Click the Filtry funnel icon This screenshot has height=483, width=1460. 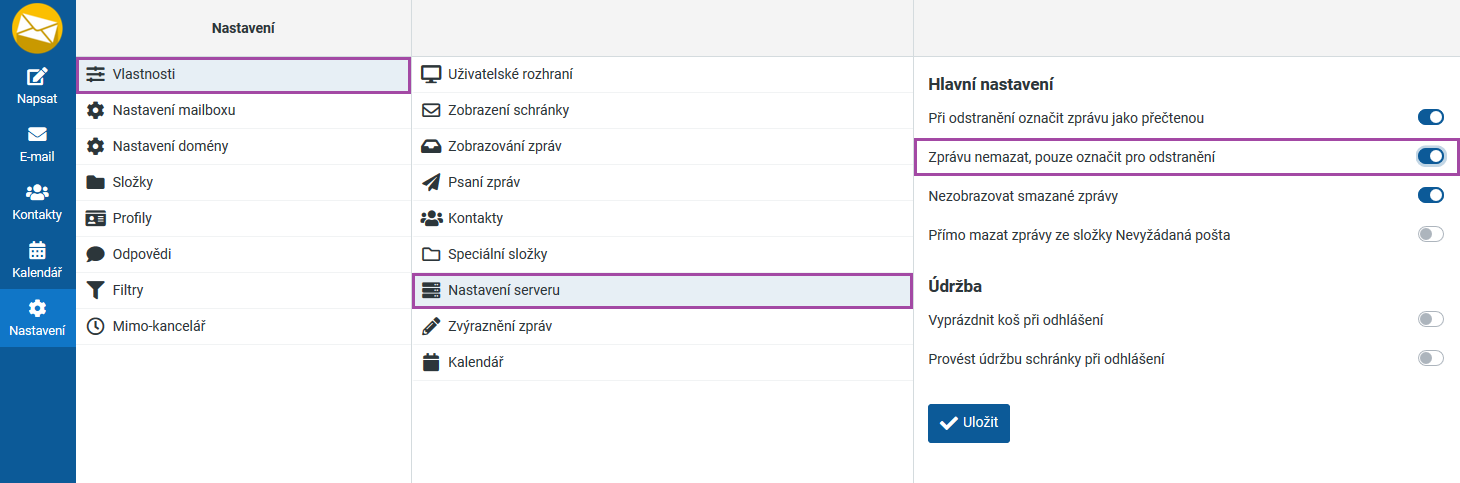(x=96, y=290)
